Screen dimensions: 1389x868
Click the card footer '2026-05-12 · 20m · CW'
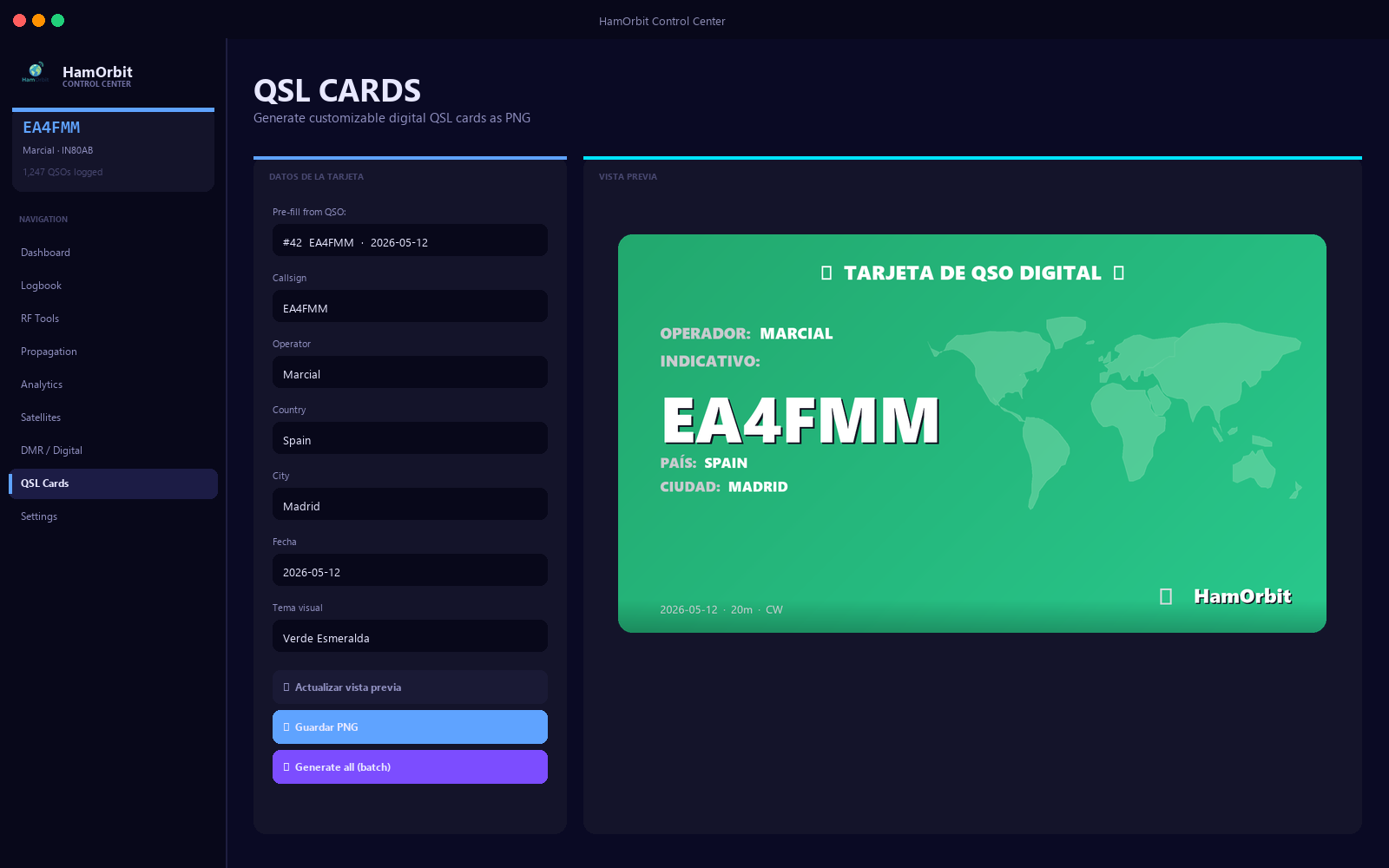pos(721,609)
